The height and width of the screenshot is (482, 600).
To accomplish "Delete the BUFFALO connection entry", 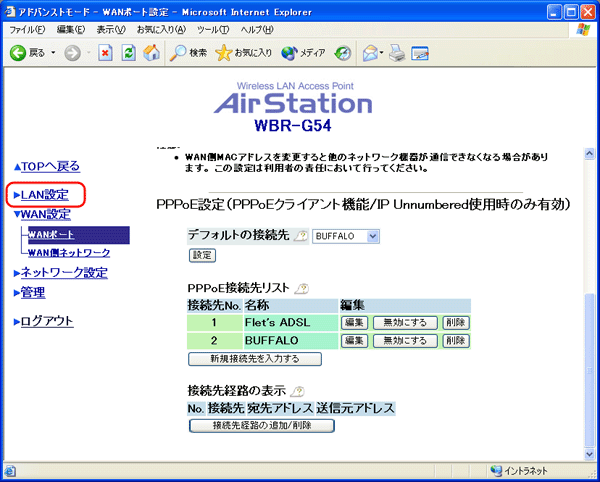I will coord(456,340).
